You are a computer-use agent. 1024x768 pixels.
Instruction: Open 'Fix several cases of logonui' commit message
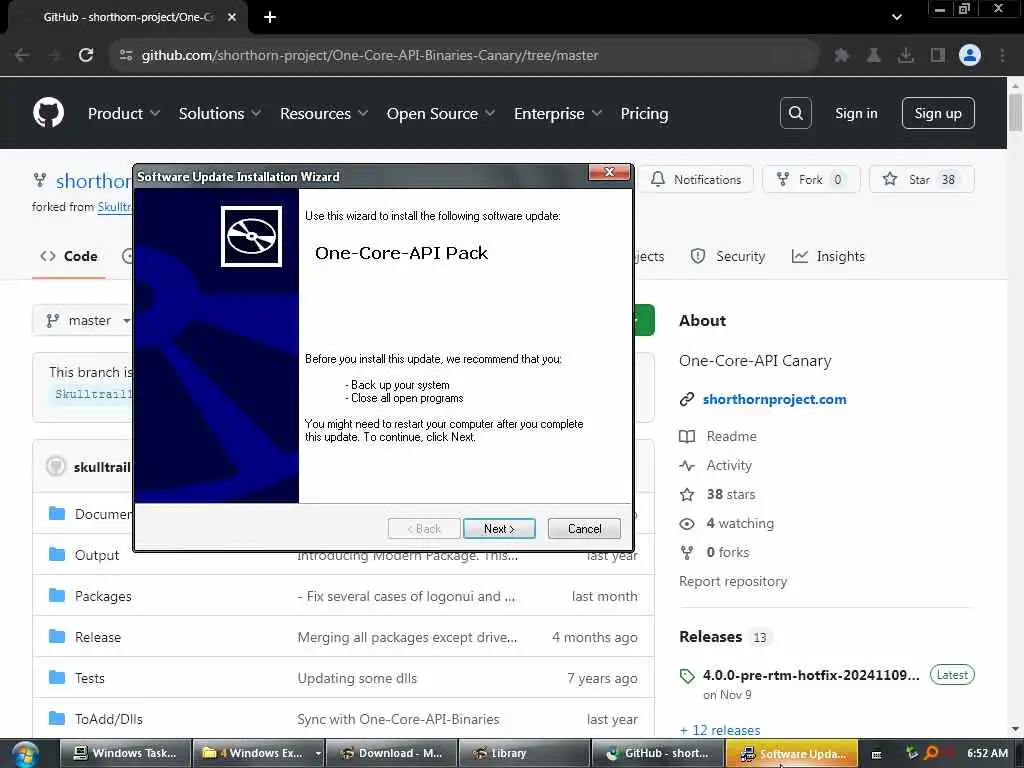point(406,596)
